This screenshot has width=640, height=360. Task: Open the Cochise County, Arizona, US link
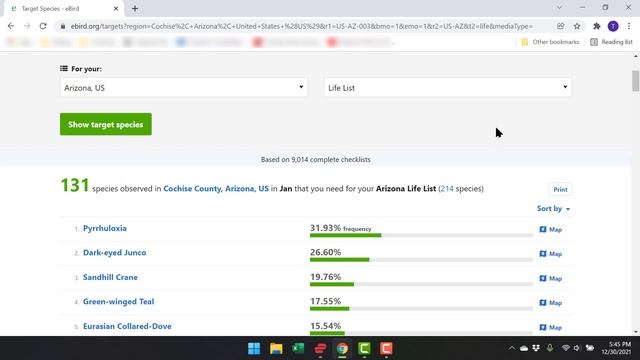pyautogui.click(x=216, y=189)
